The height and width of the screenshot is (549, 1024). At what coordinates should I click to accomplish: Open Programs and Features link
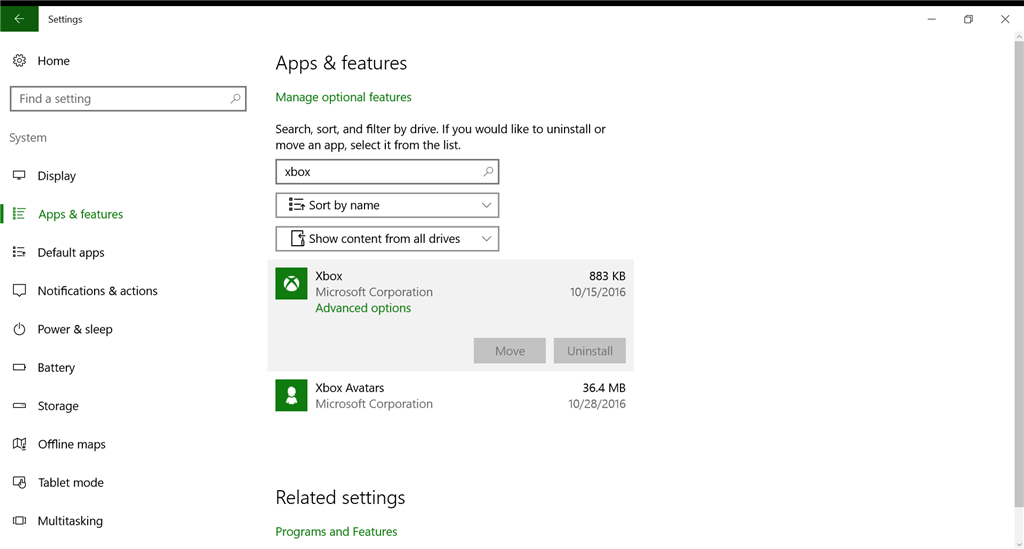coord(336,531)
